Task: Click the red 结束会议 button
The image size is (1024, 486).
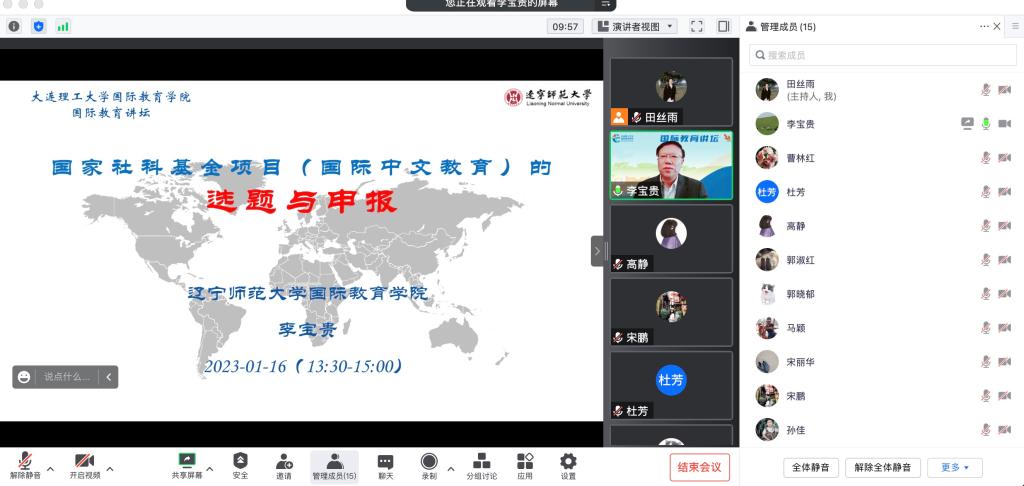Action: 700,467
